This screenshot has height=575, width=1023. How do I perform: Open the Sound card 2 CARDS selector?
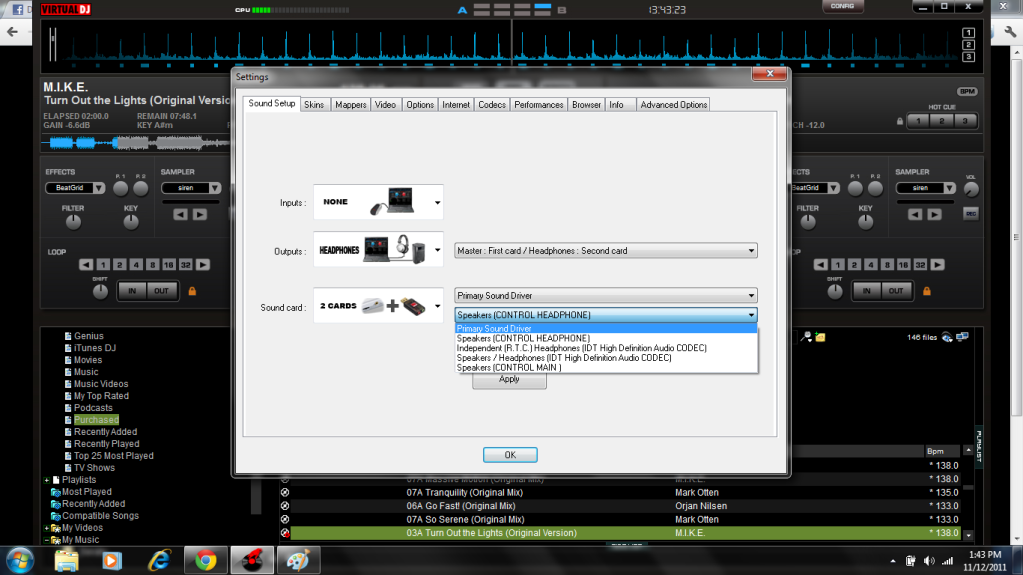click(x=378, y=305)
